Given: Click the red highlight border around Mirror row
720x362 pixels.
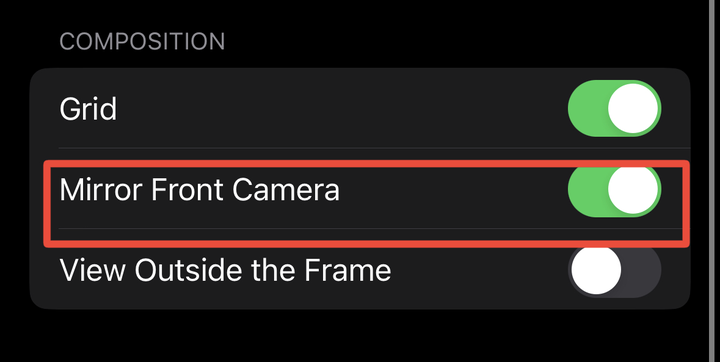Looking at the screenshot, I should click(366, 164).
